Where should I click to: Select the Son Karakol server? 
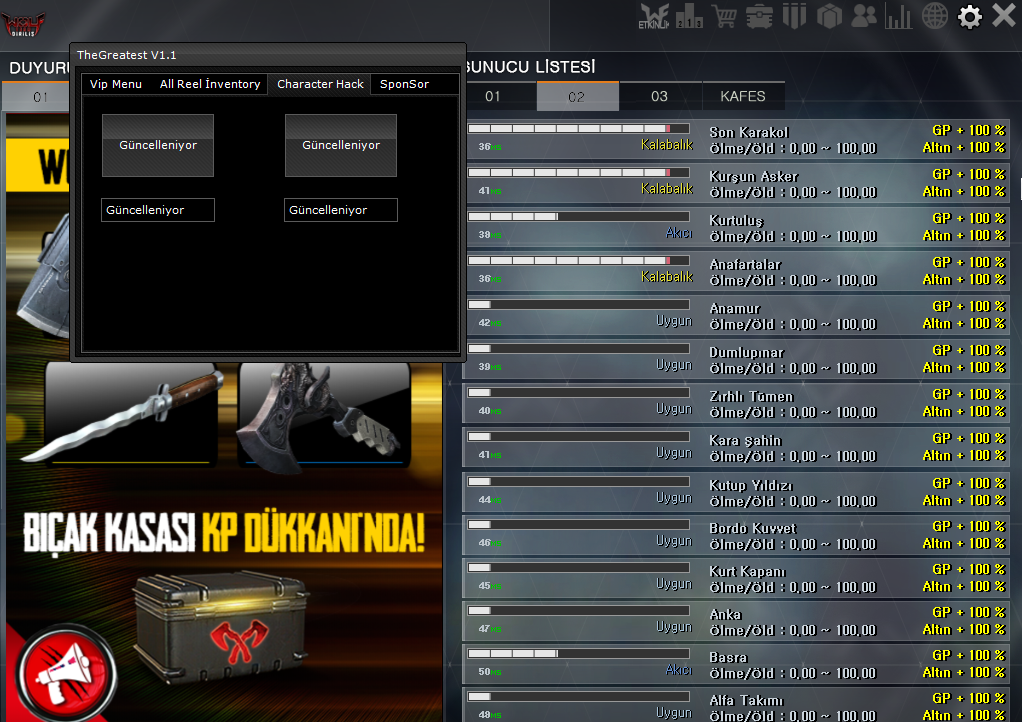pyautogui.click(x=737, y=139)
